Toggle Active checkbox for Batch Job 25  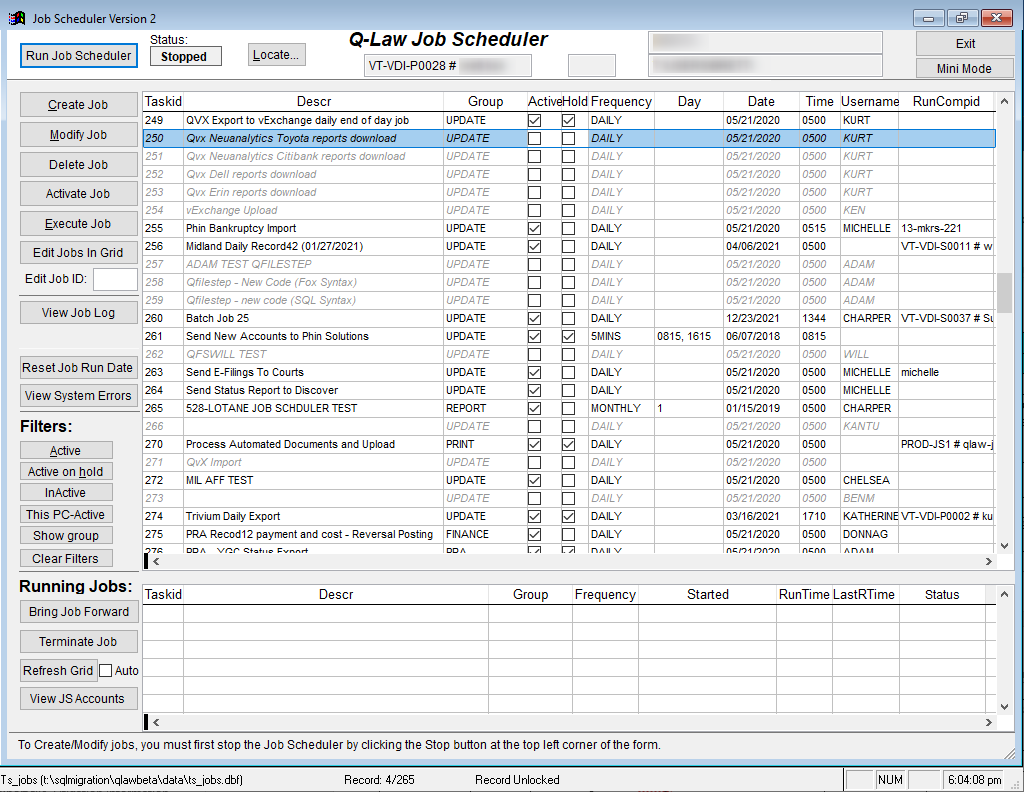point(534,318)
